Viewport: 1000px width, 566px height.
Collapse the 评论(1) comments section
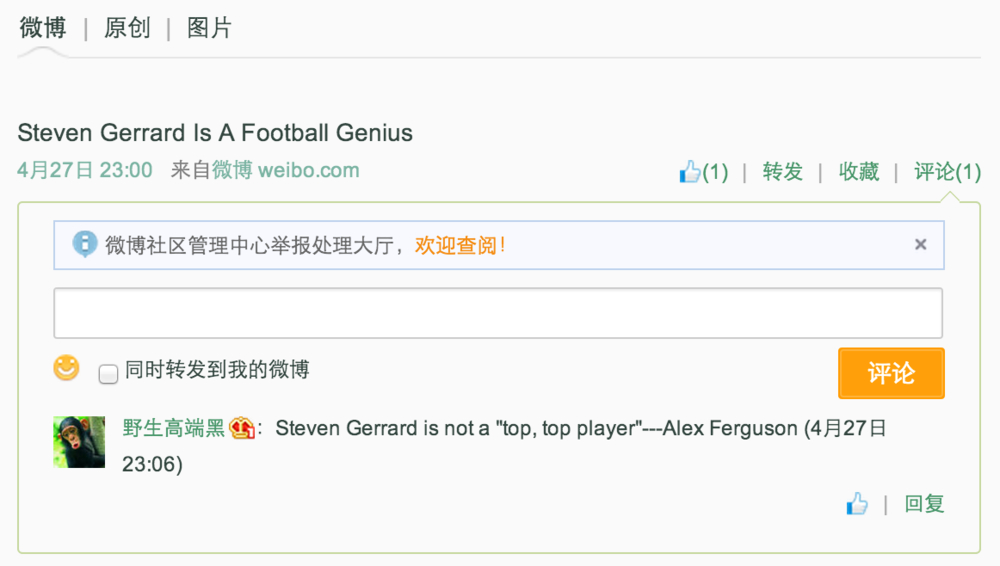[x=947, y=172]
